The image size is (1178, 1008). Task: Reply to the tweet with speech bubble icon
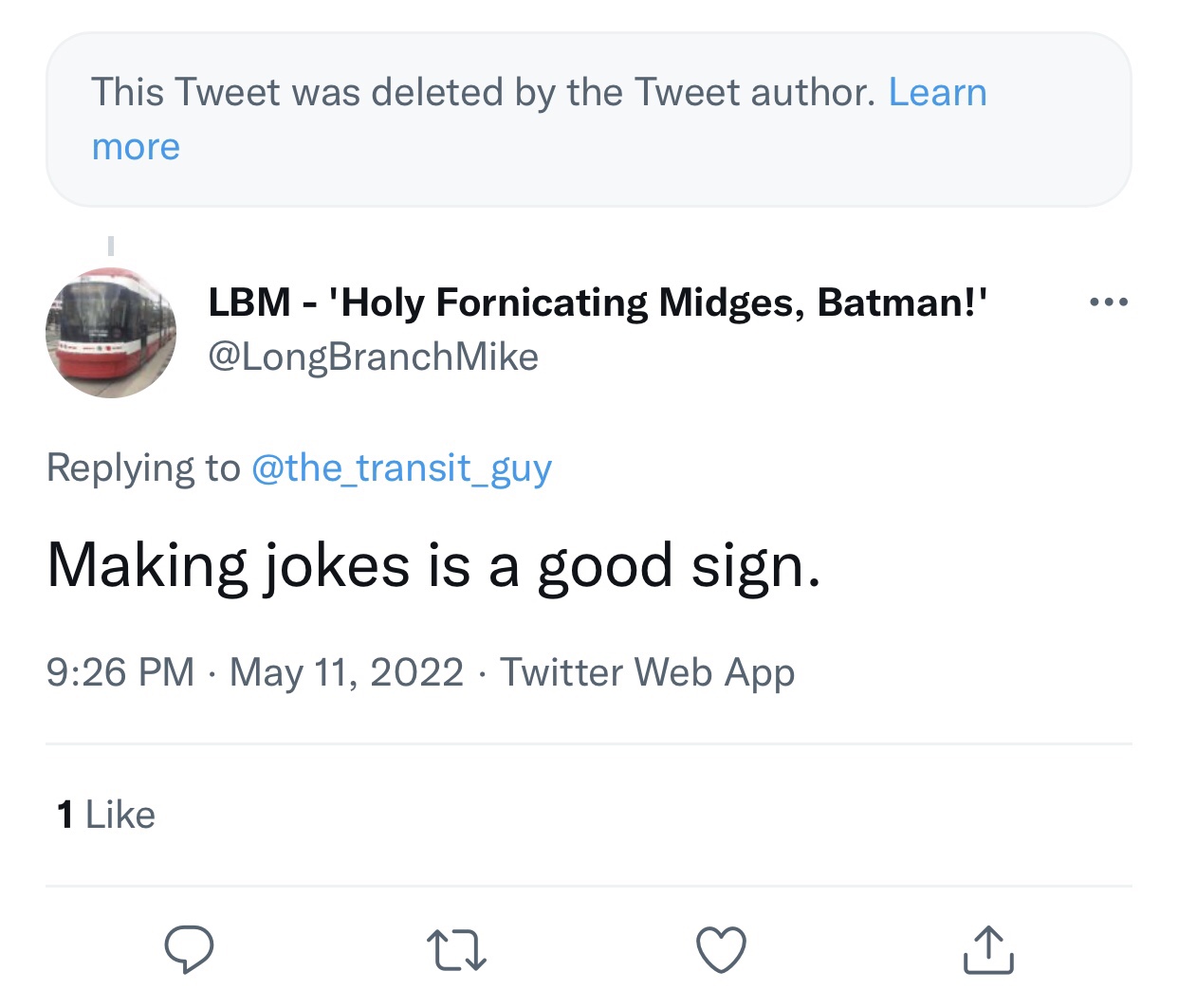tap(189, 949)
